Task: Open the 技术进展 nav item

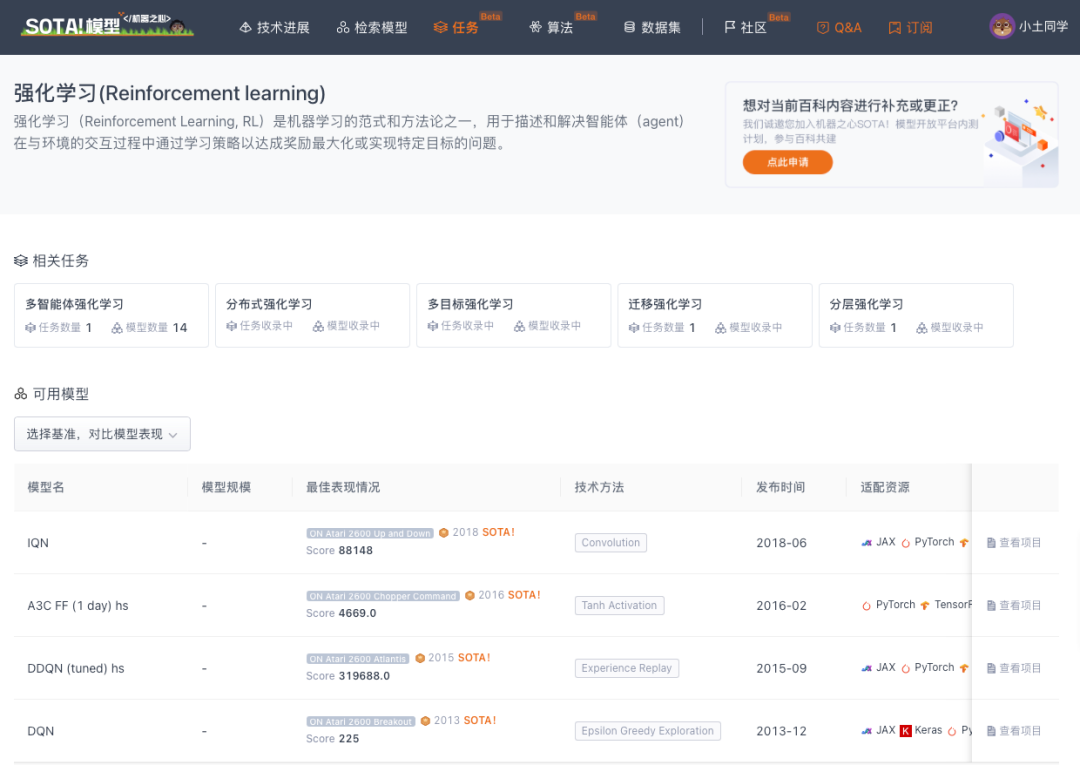Action: point(274,28)
